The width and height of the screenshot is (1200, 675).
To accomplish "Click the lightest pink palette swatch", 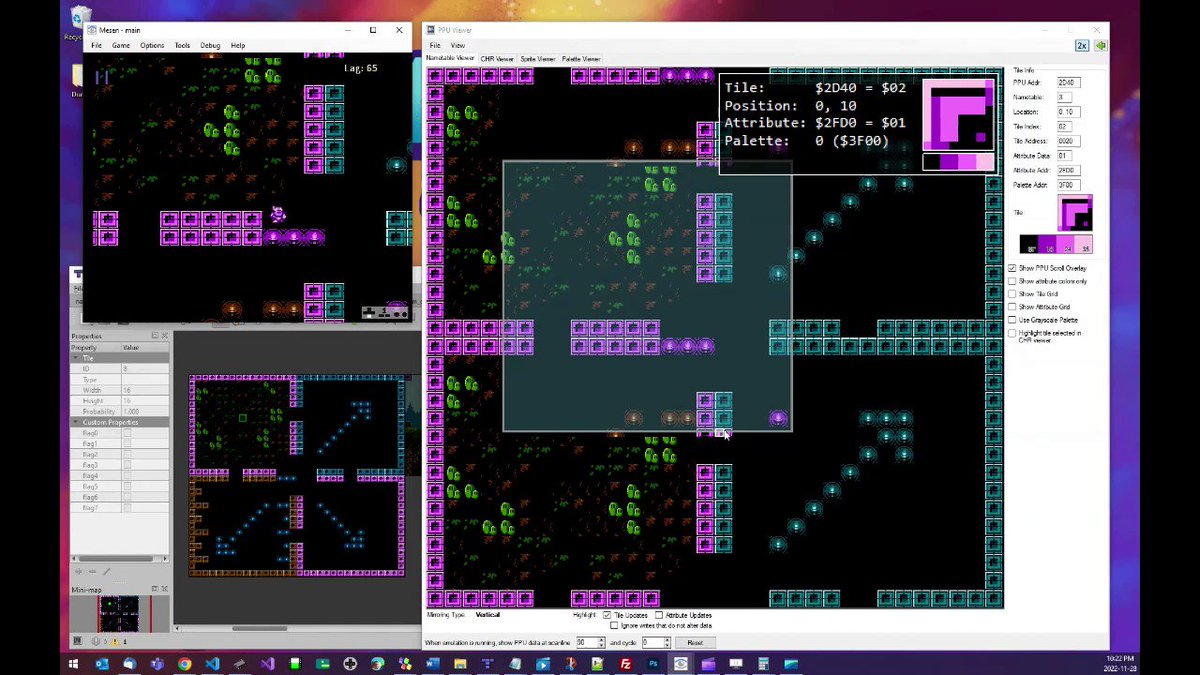I will tap(1084, 244).
